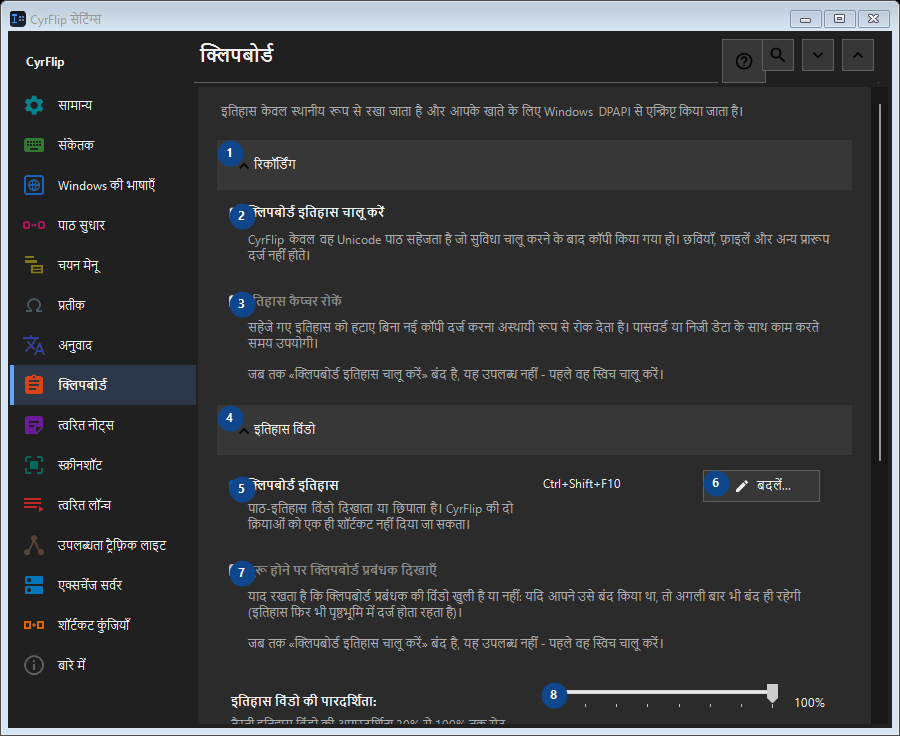Image resolution: width=900 pixels, height=736 pixels.
Task: Open the red त्वरित लॉन्च icon
Action: pos(34,505)
